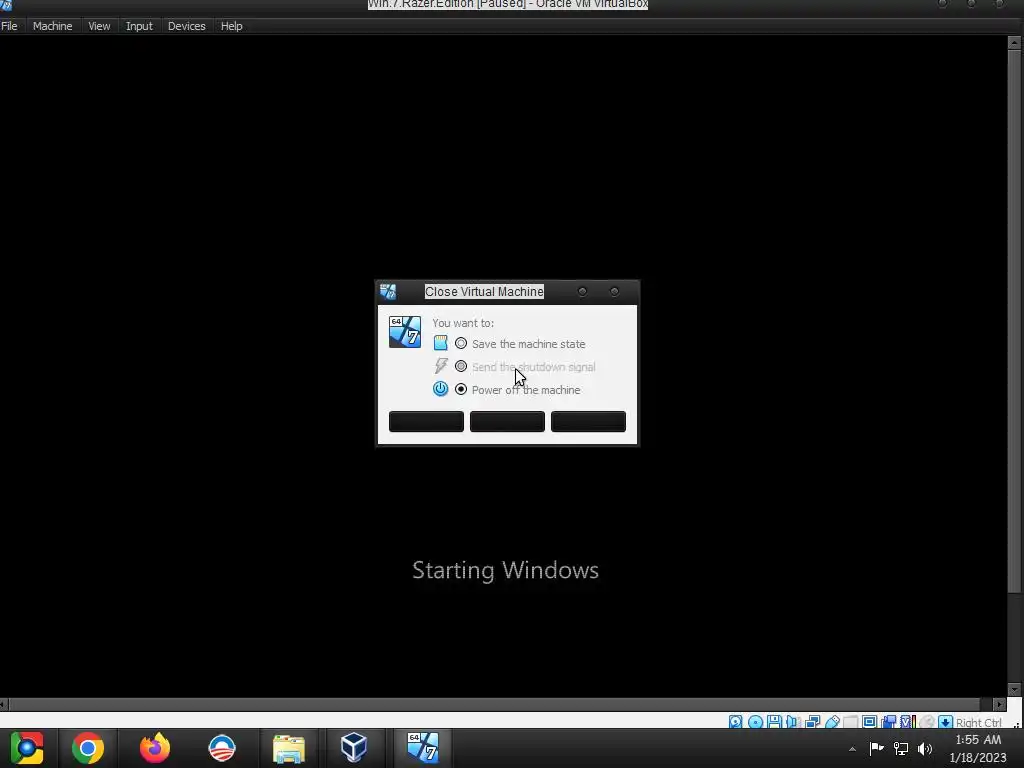1024x768 pixels.
Task: Open the Help menu
Action: pos(231,26)
